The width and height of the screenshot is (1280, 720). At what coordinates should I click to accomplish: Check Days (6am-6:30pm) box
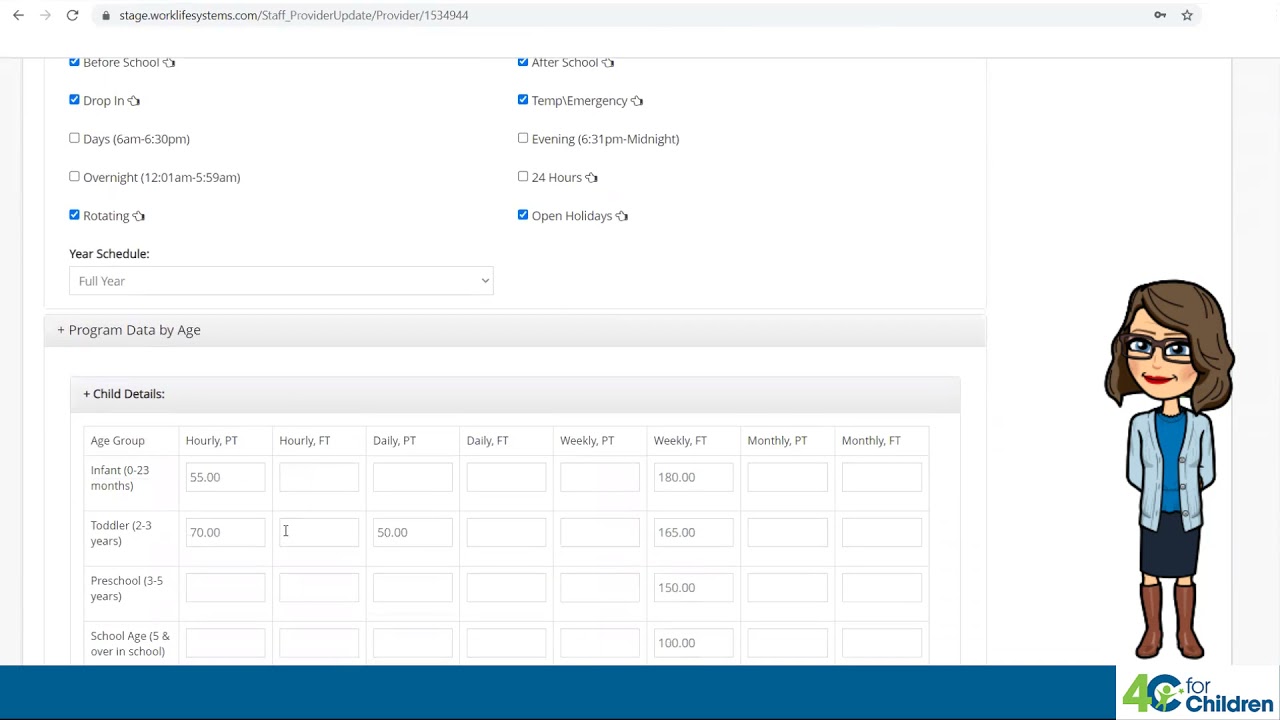tap(74, 138)
